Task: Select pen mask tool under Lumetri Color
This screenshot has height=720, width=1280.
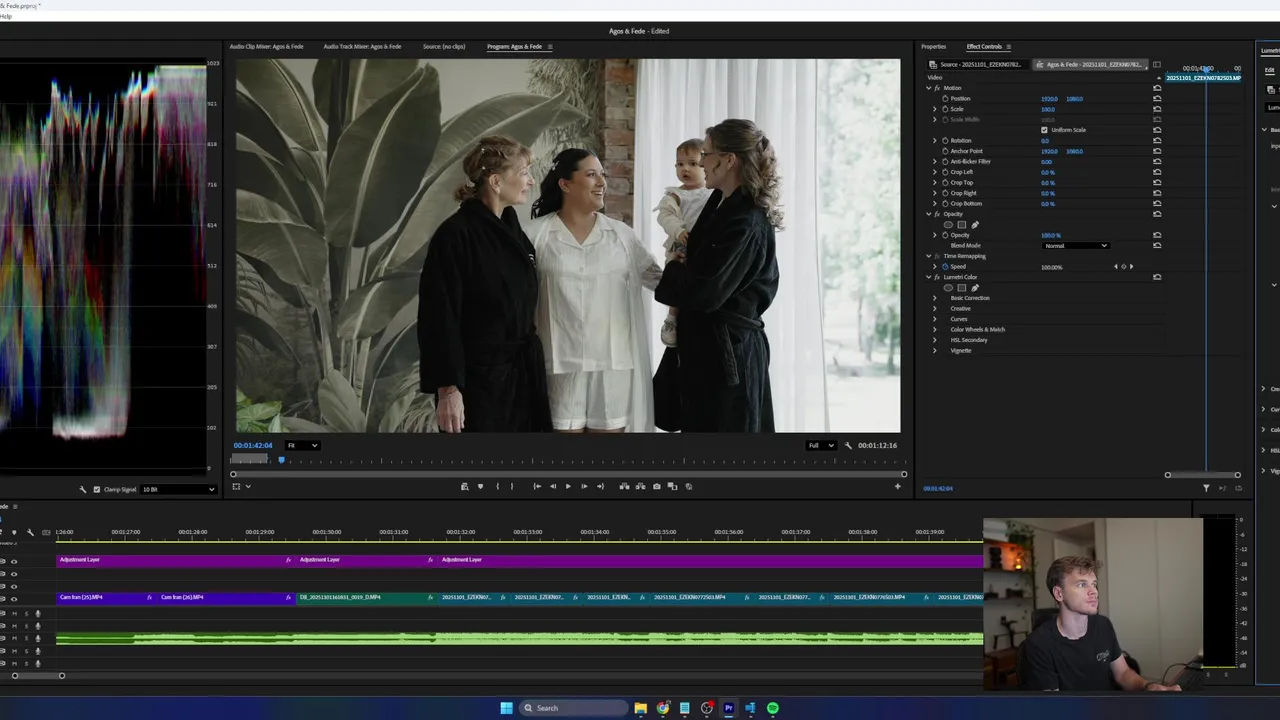Action: 975,288
